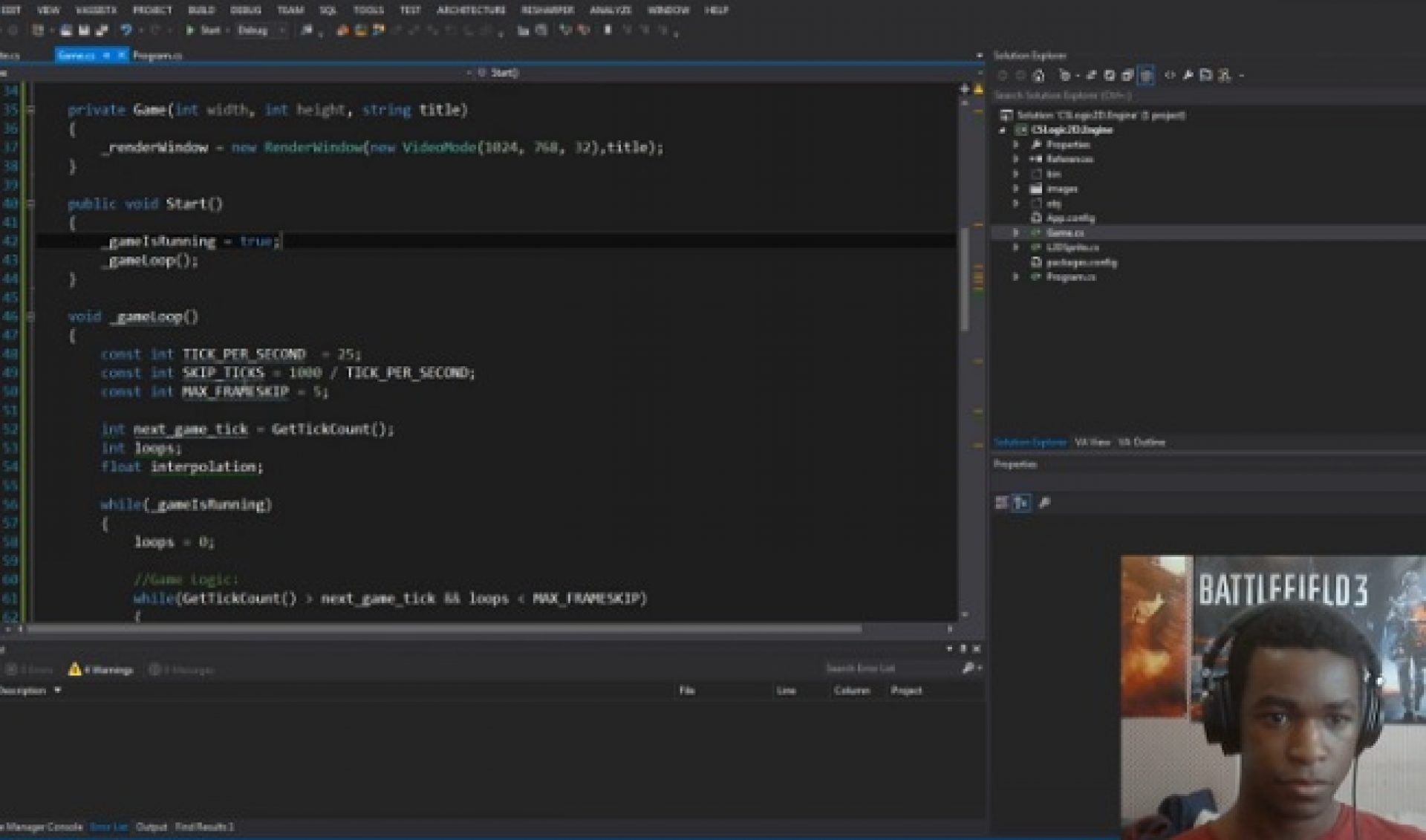Open the Debug configuration dropdown
The height and width of the screenshot is (840, 1426).
click(x=261, y=30)
